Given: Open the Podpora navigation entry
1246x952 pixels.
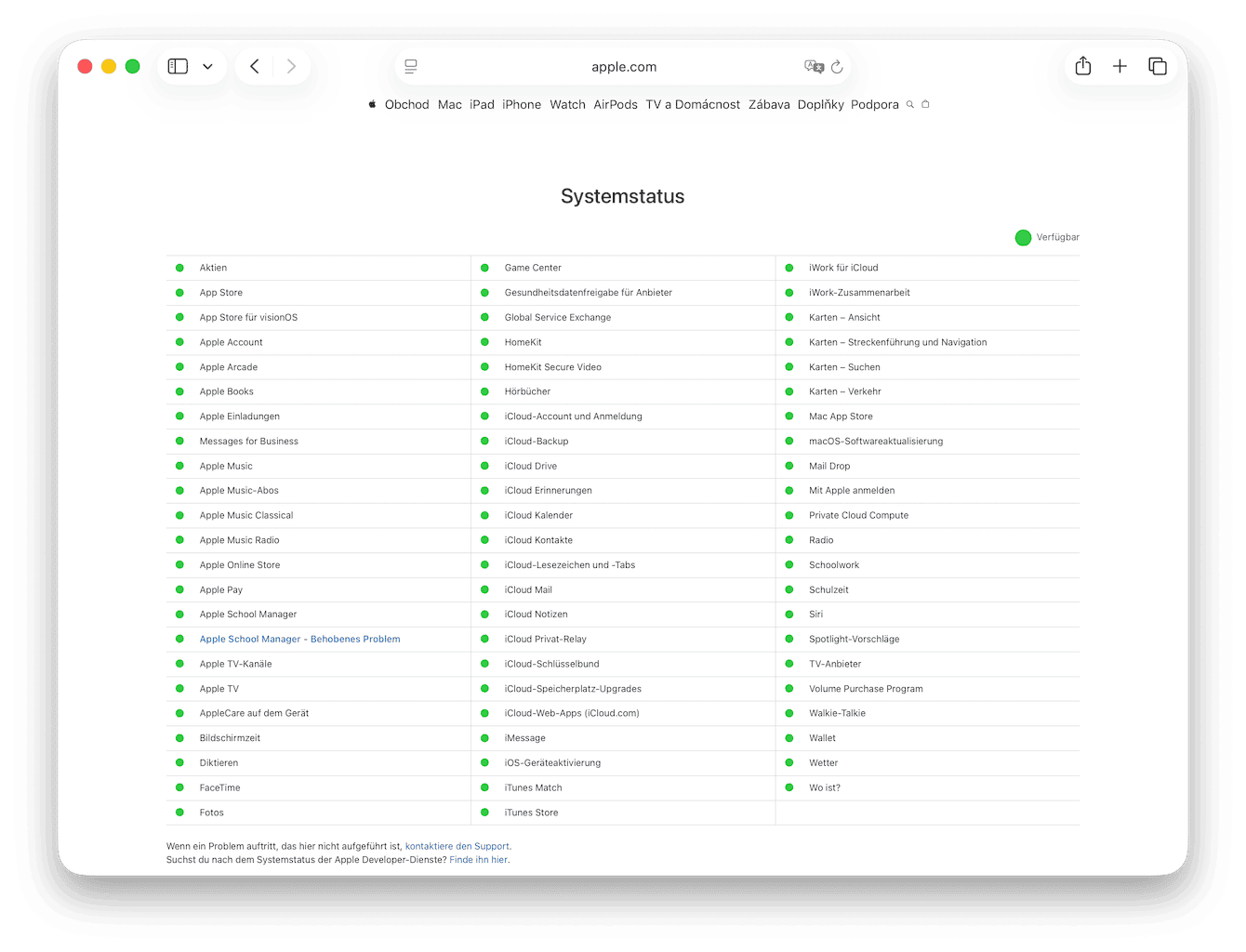Looking at the screenshot, I should coord(874,104).
